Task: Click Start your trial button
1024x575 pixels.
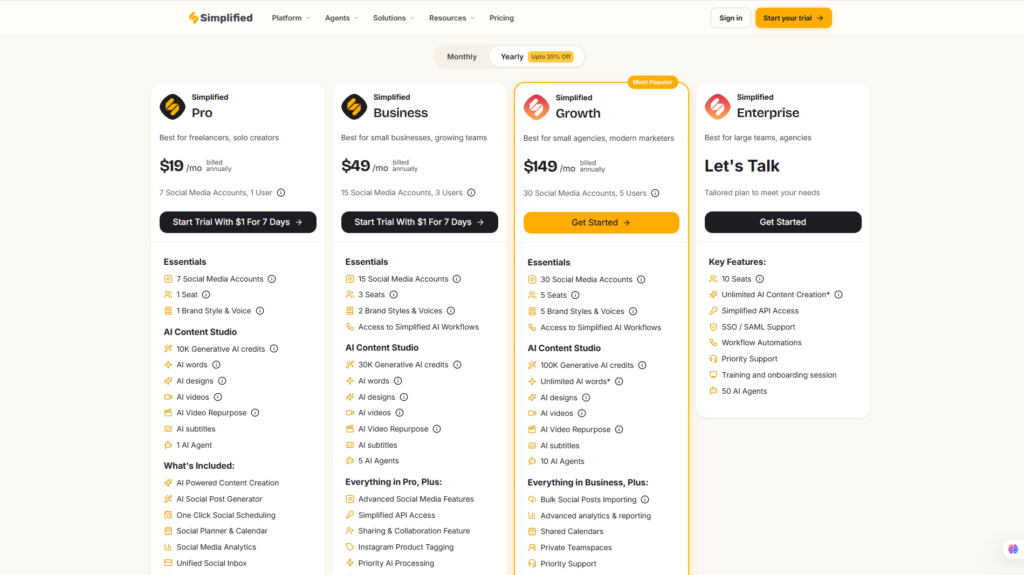Action: tap(793, 18)
